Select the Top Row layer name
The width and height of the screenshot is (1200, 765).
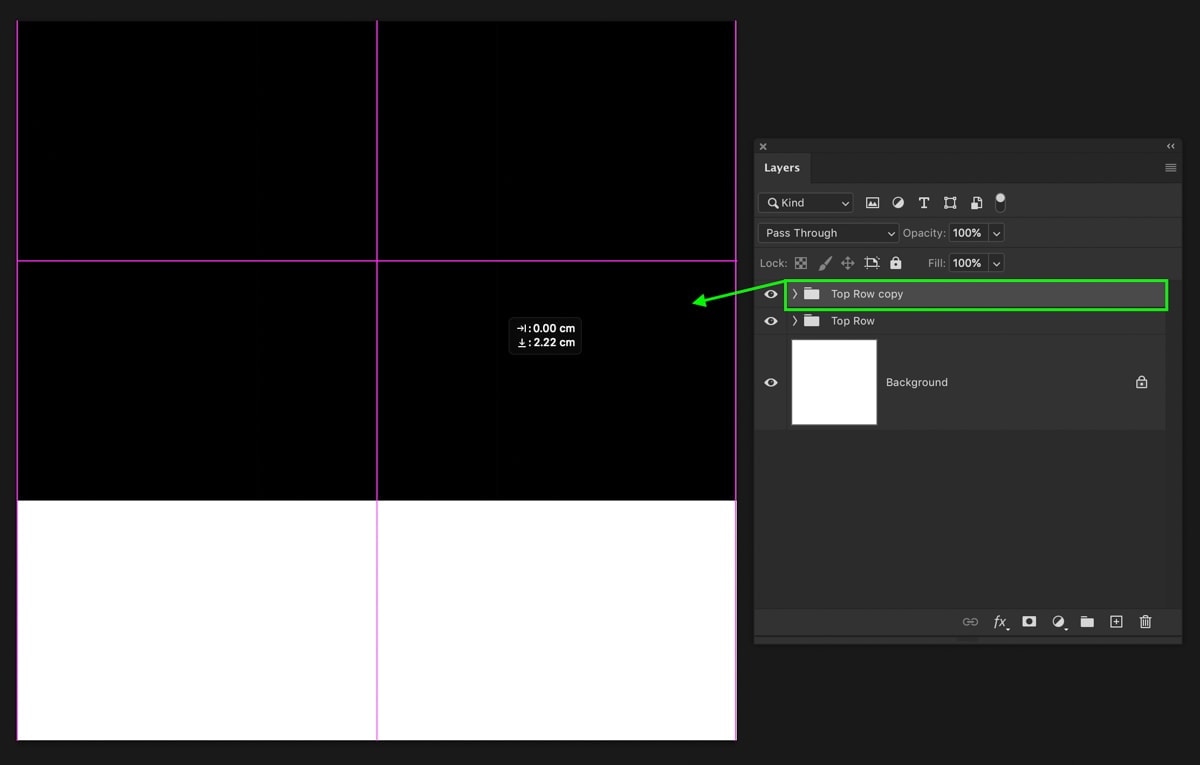[x=853, y=321]
